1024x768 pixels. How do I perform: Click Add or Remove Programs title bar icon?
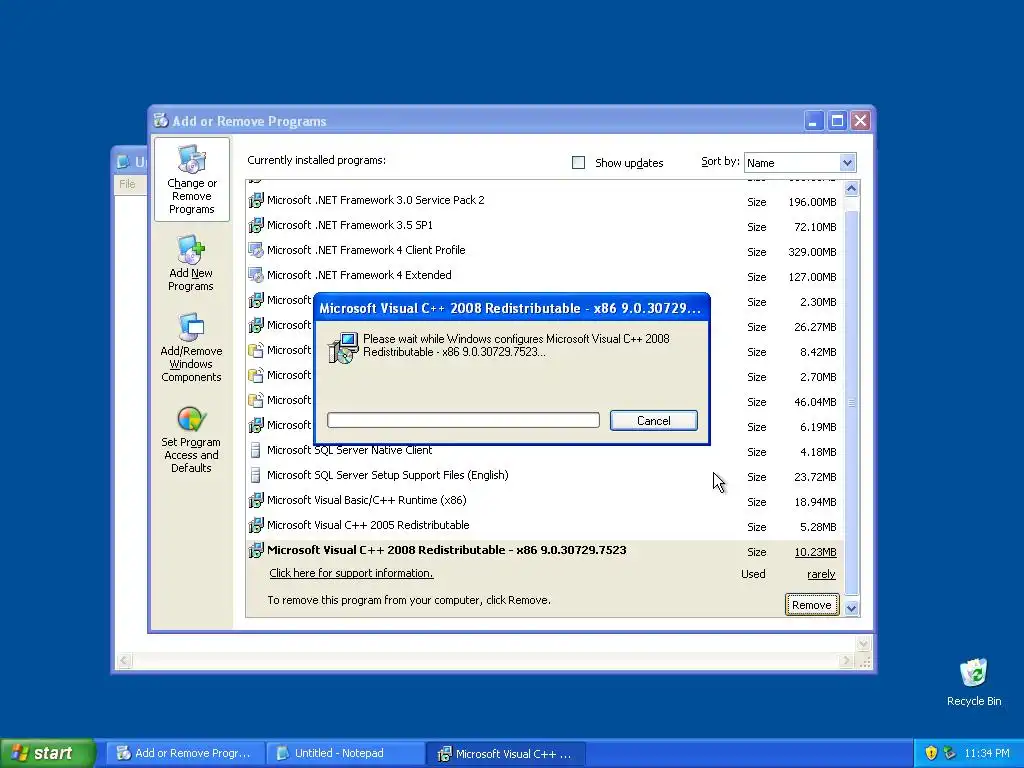[161, 121]
